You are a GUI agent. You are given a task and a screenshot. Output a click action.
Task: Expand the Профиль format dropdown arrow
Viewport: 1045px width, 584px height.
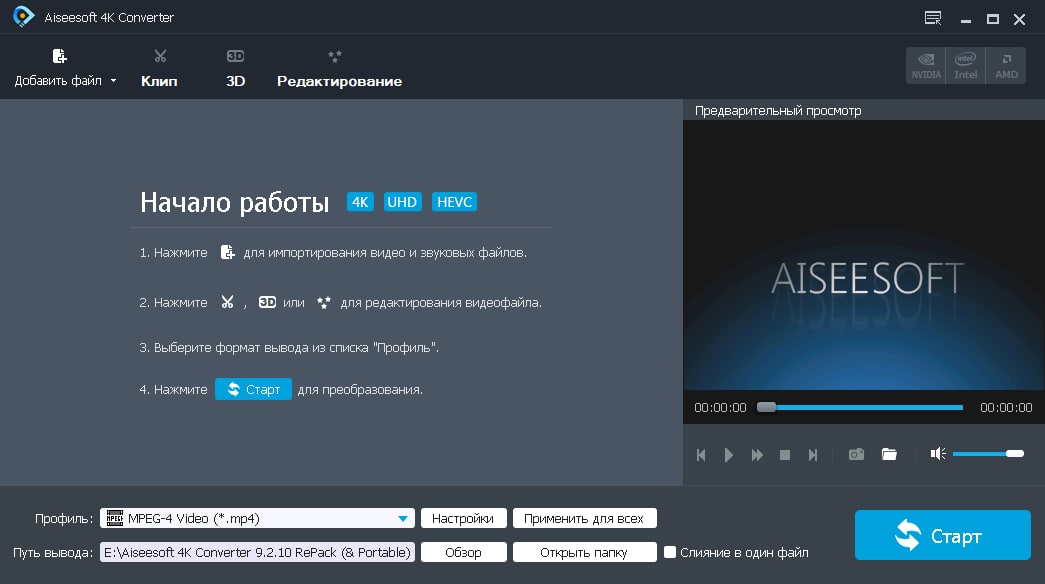tap(403, 519)
